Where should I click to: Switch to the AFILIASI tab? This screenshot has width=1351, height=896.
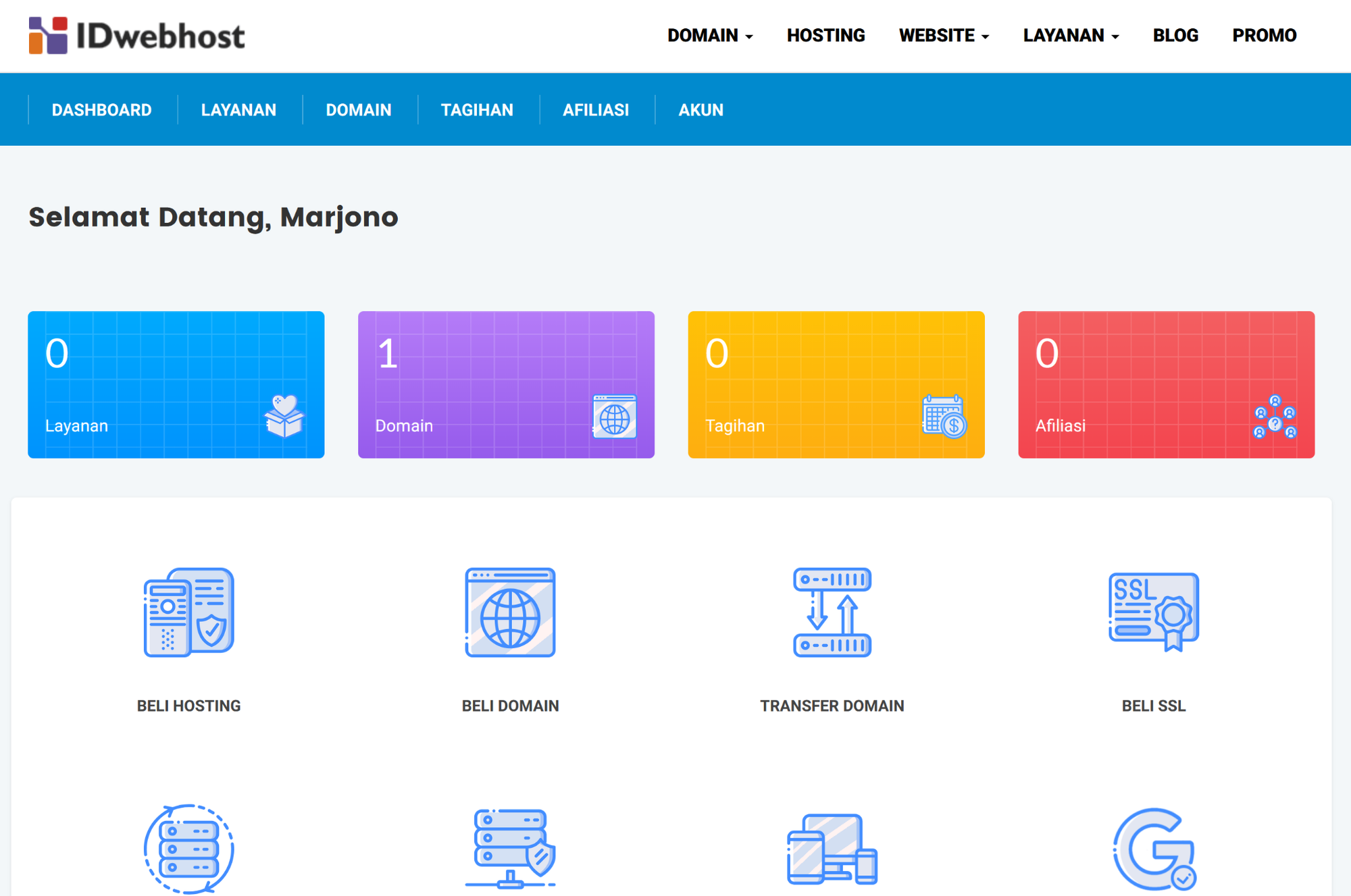(x=596, y=110)
